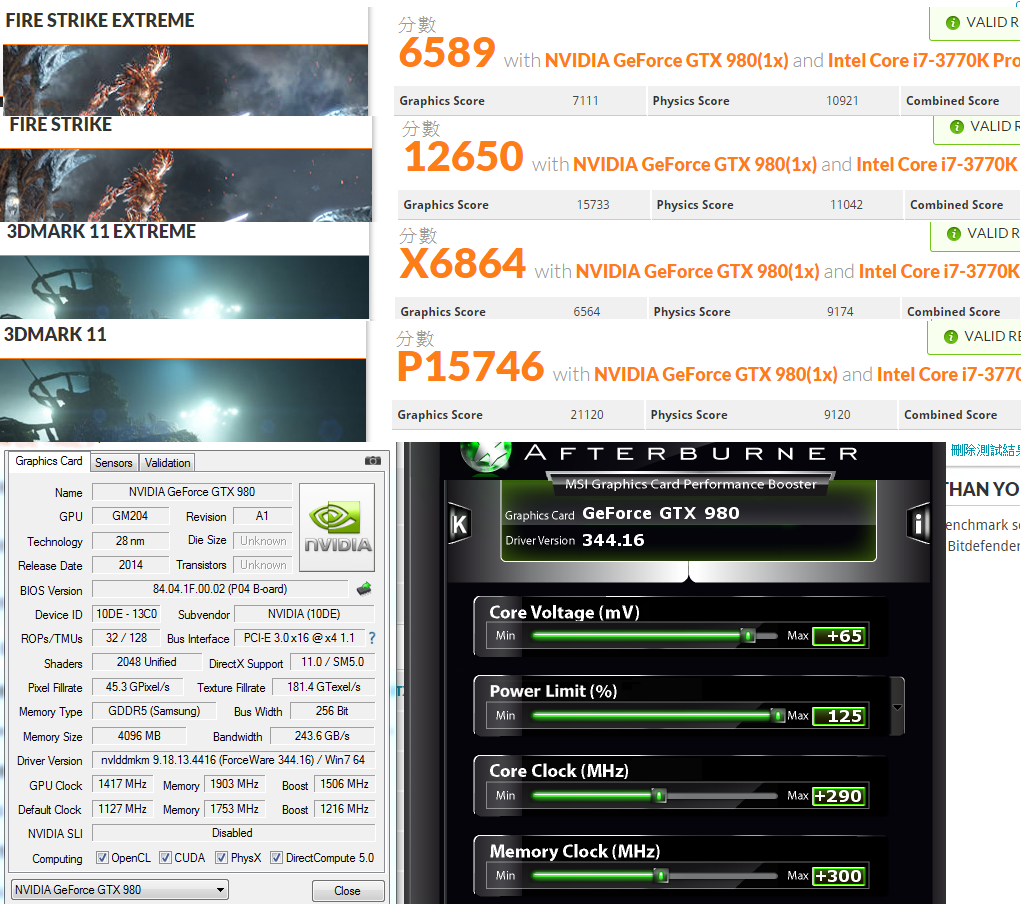Toggle the OpenCL checkbox
Viewport: 1021px width, 904px height.
[102, 857]
